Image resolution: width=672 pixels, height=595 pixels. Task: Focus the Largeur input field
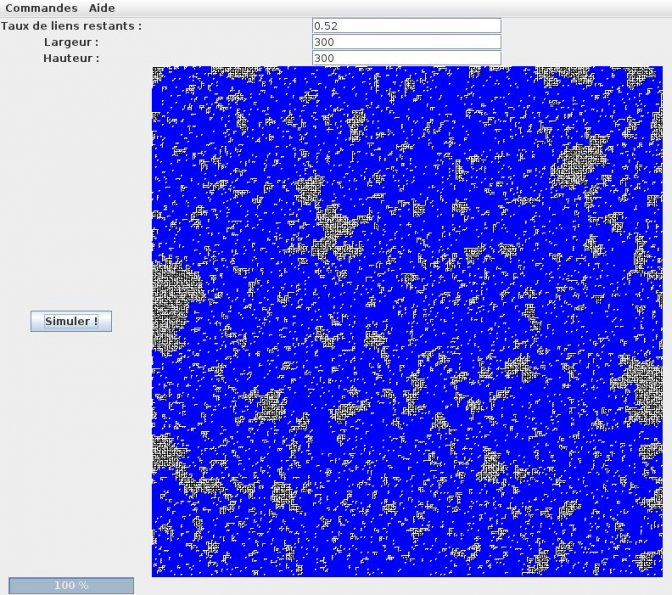point(407,42)
